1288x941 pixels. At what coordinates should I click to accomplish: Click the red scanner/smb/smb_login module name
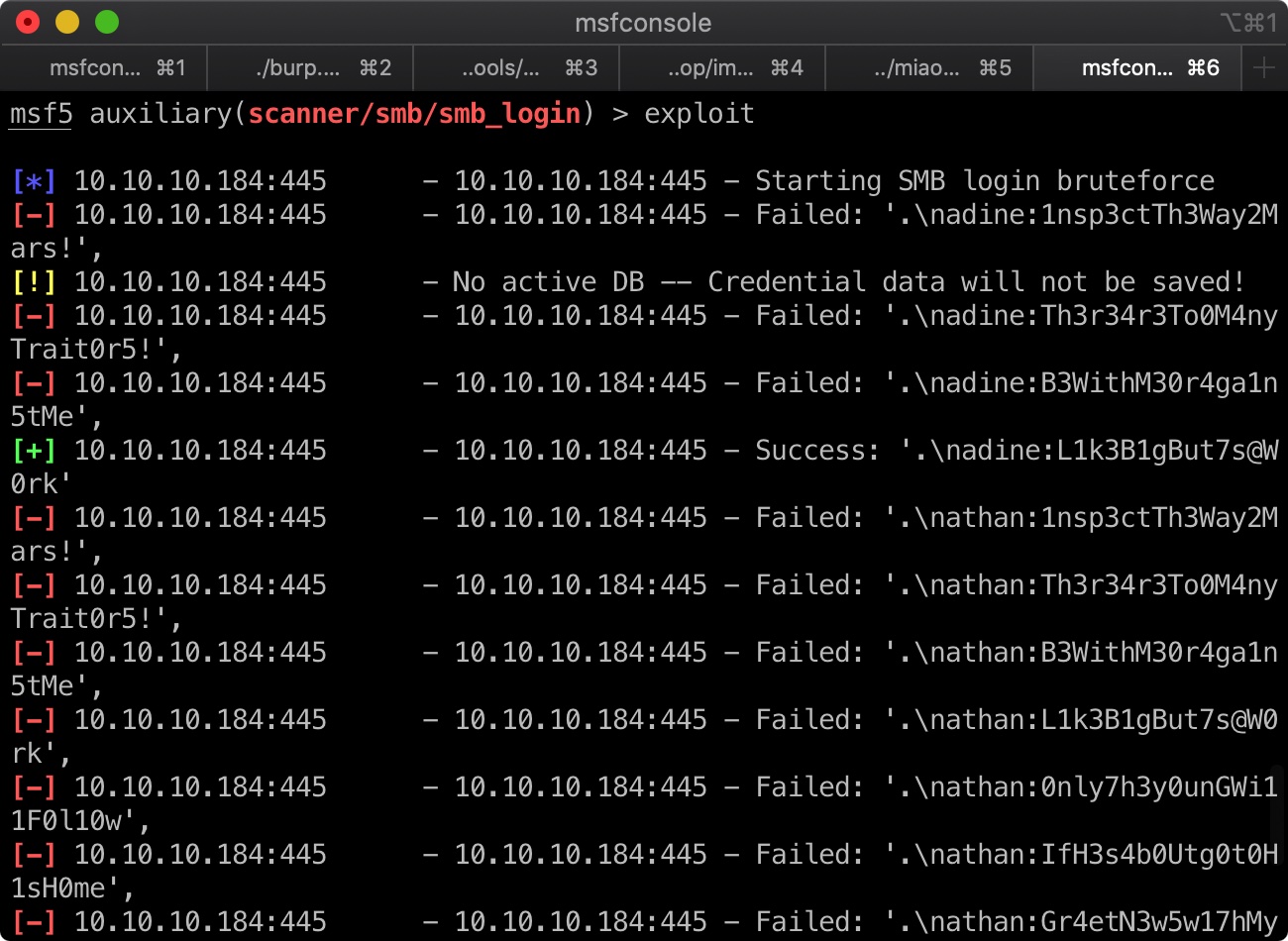pos(414,114)
